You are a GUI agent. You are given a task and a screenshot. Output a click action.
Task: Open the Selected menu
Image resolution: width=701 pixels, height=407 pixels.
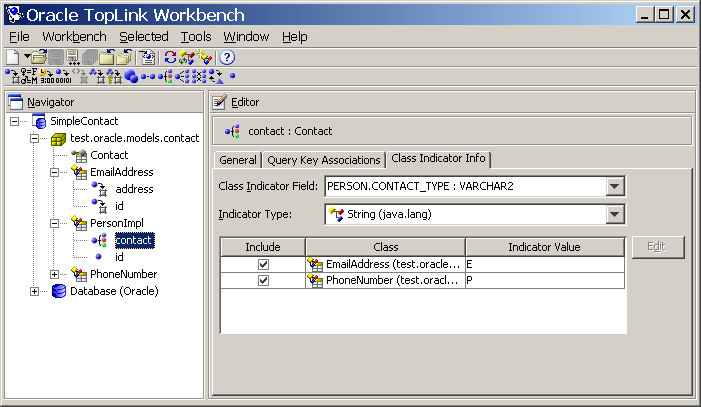coord(144,37)
